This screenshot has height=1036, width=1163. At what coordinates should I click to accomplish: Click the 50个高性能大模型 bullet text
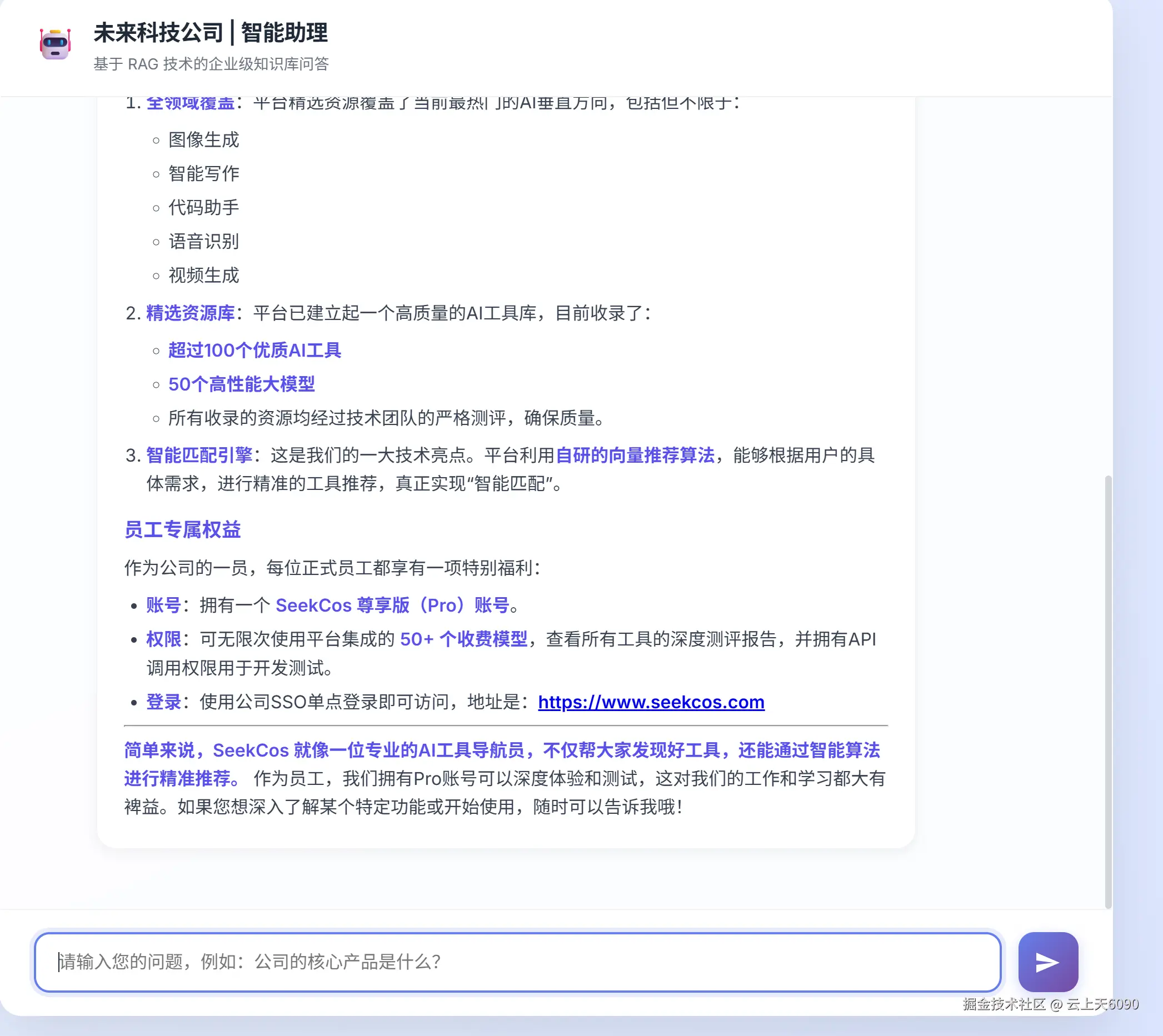[x=241, y=384]
